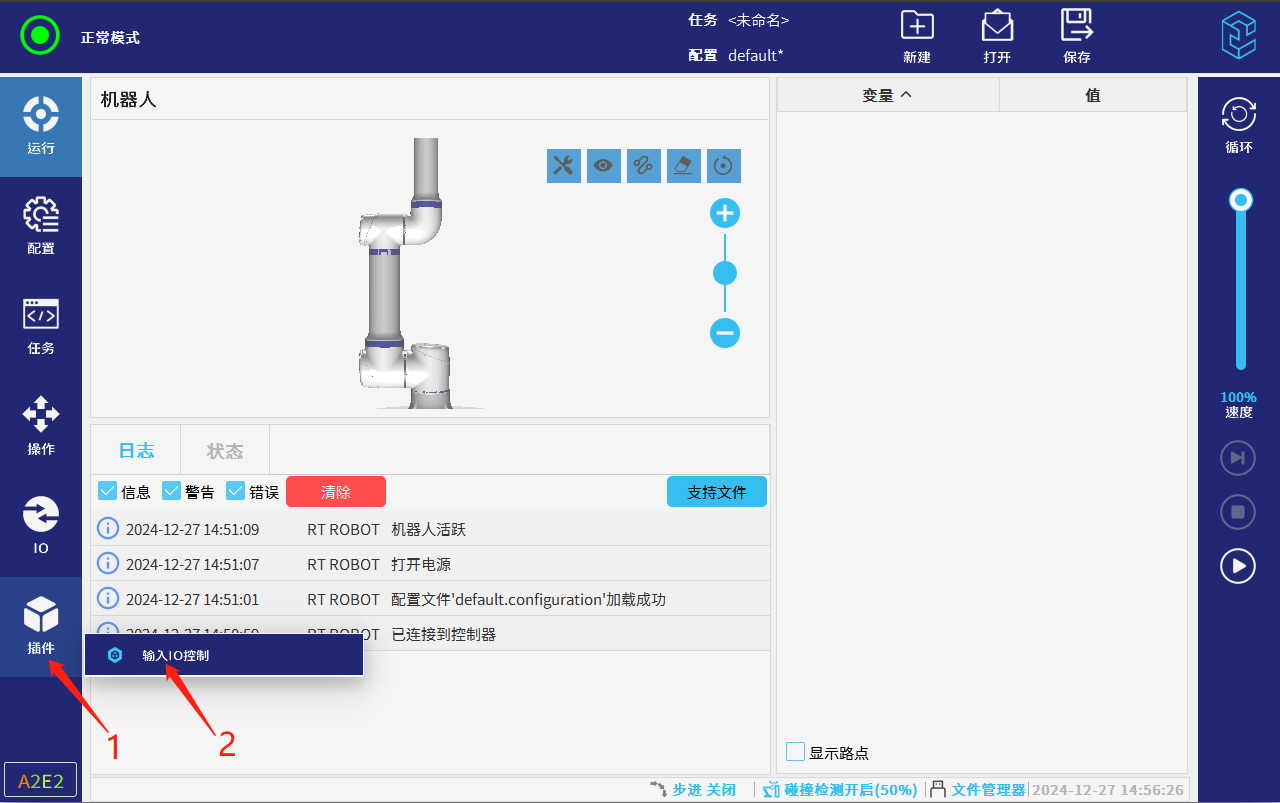Viewport: 1280px width, 803px height.
Task: Toggle the eye visibility icon in robot view
Action: [x=604, y=166]
